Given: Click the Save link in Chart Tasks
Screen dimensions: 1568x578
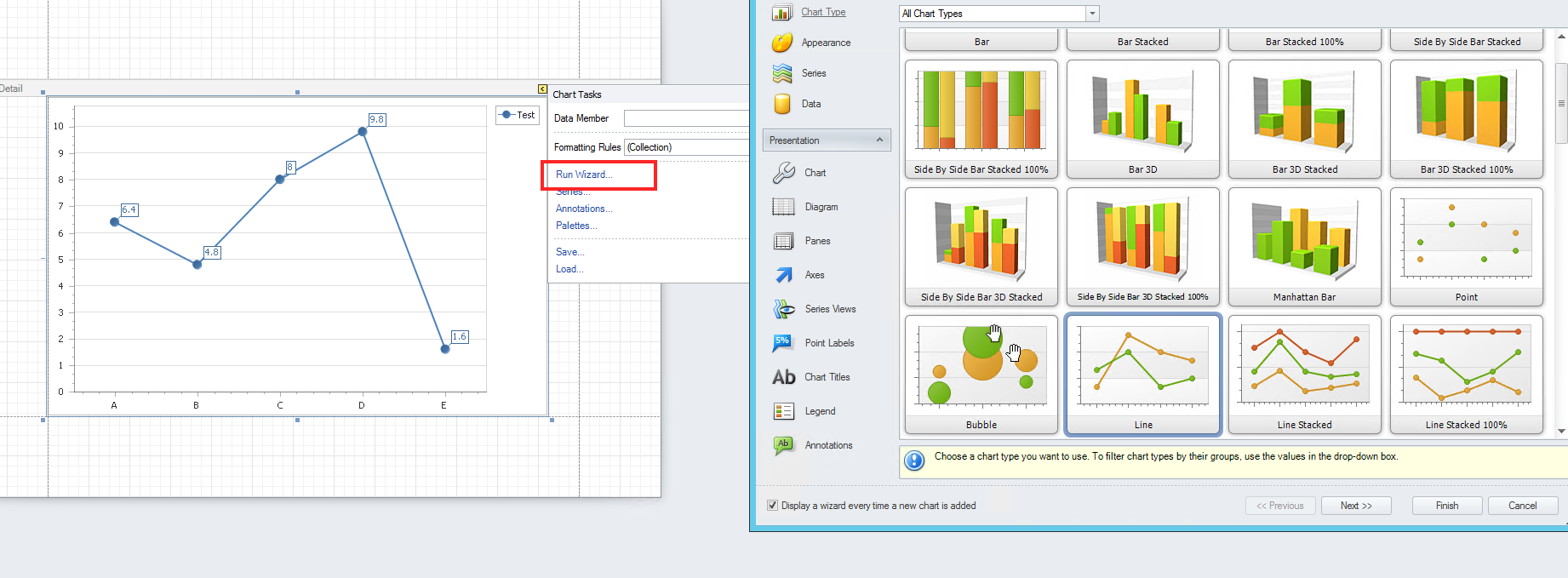Looking at the screenshot, I should [570, 252].
